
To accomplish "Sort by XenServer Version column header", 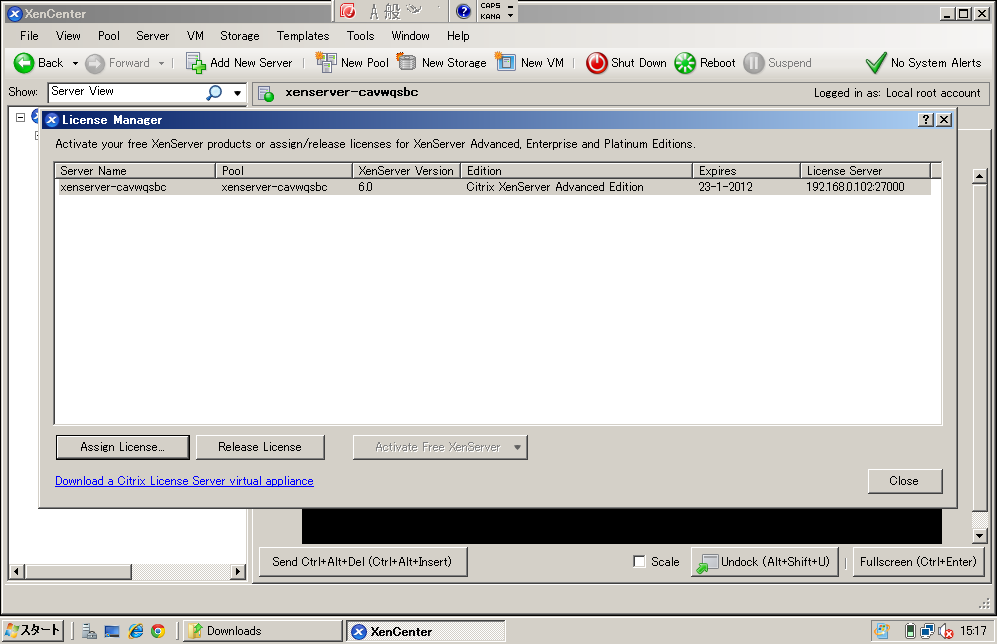I will tap(406, 170).
